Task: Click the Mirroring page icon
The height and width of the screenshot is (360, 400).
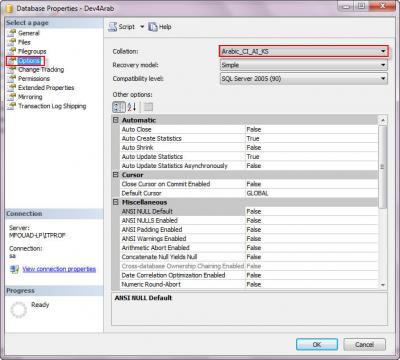Action: point(12,97)
